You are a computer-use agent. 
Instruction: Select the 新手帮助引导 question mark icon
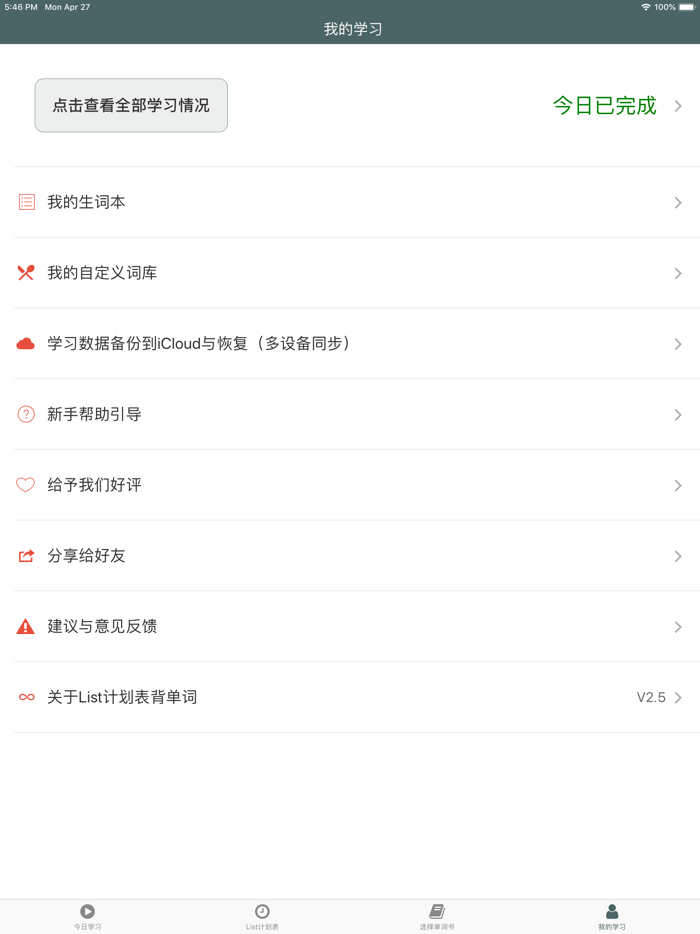pyautogui.click(x=26, y=414)
